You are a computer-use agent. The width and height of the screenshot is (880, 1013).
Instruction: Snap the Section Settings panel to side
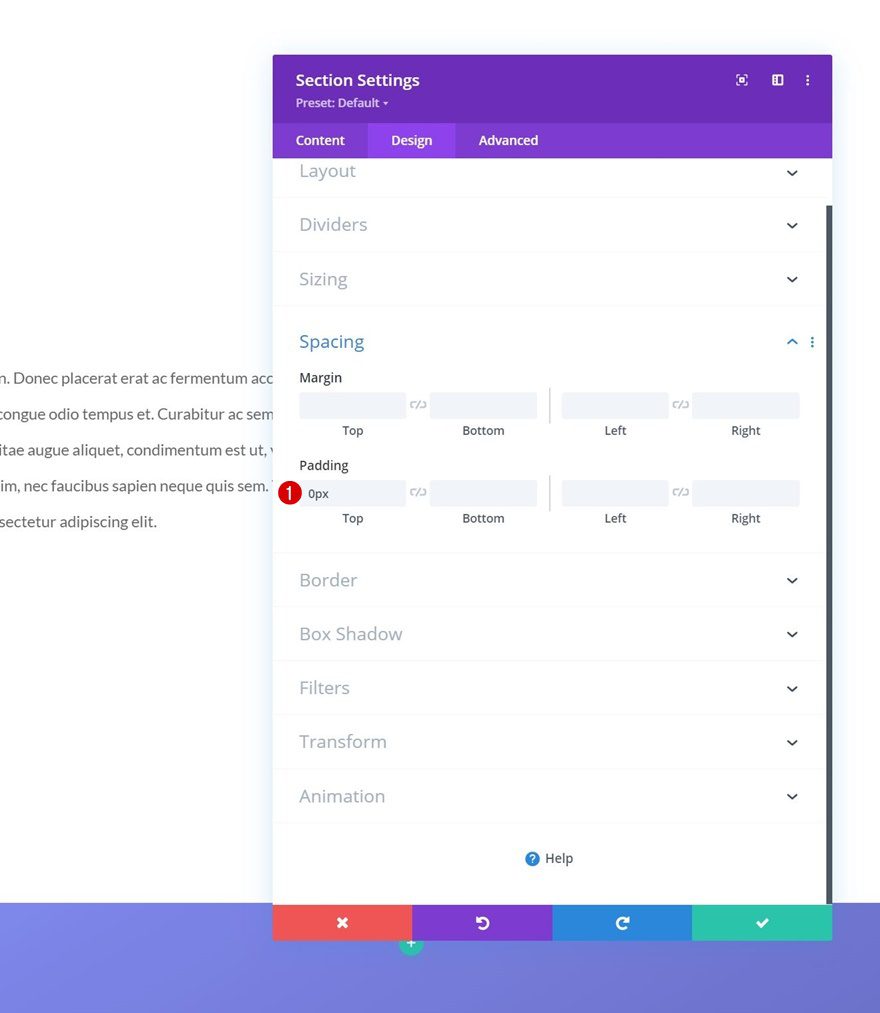click(777, 79)
